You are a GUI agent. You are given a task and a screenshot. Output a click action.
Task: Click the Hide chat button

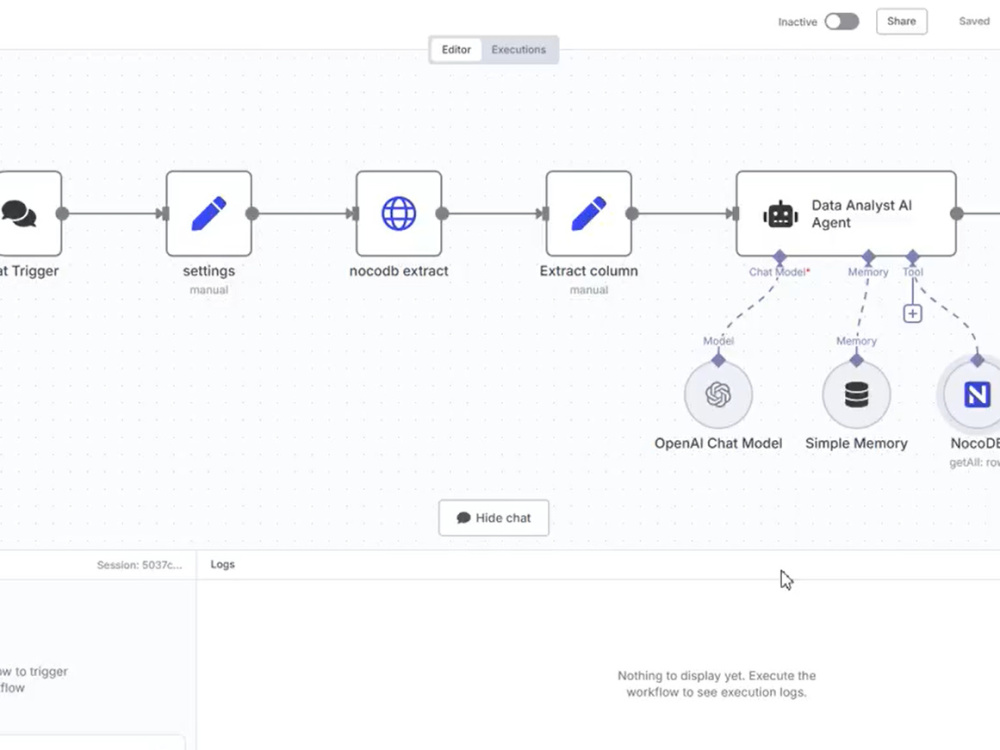(494, 518)
